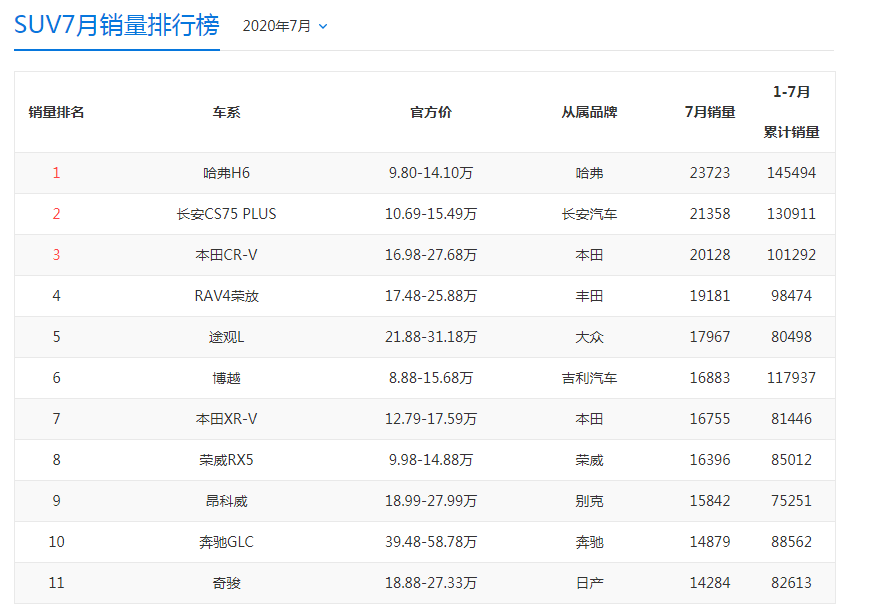The height and width of the screenshot is (604, 876).
Task: Click the 奇骏 car series name
Action: pyautogui.click(x=227, y=583)
